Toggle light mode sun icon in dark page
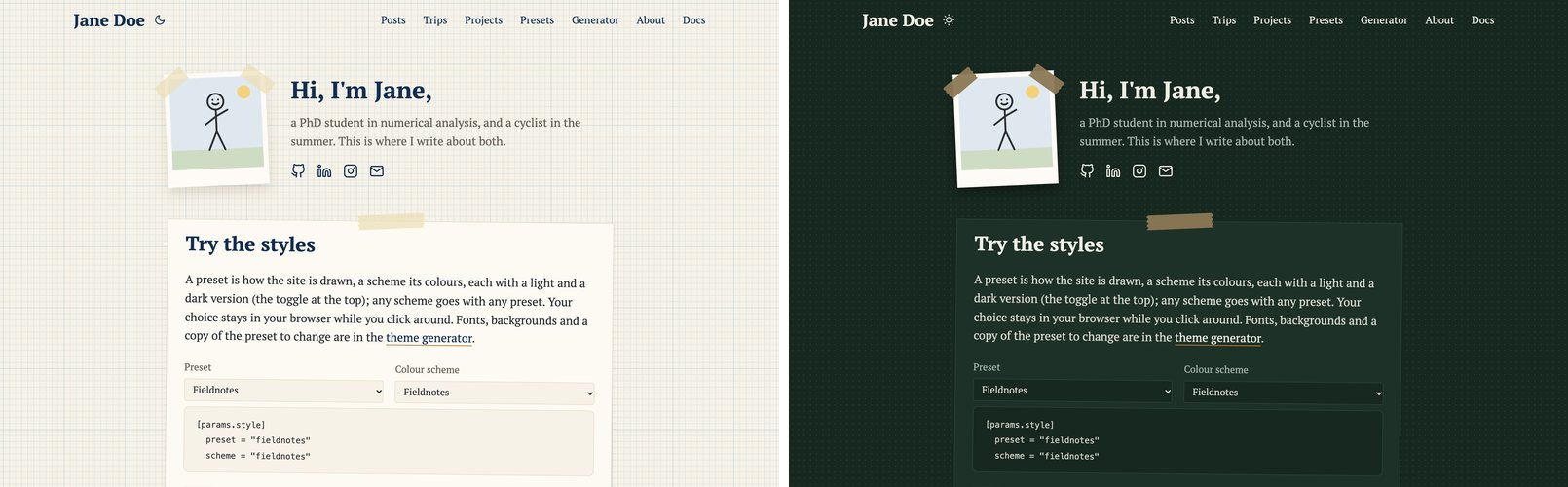The height and width of the screenshot is (487, 1568). [x=949, y=19]
